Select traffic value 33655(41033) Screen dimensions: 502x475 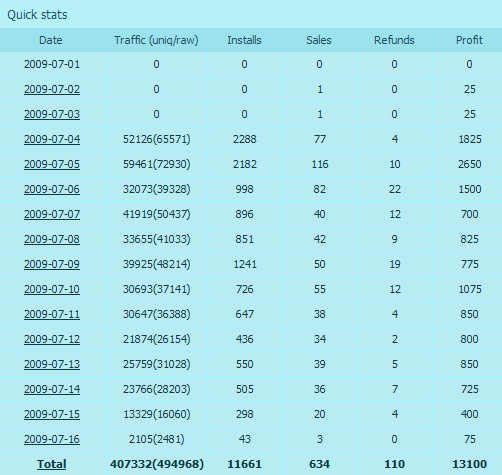(x=156, y=239)
